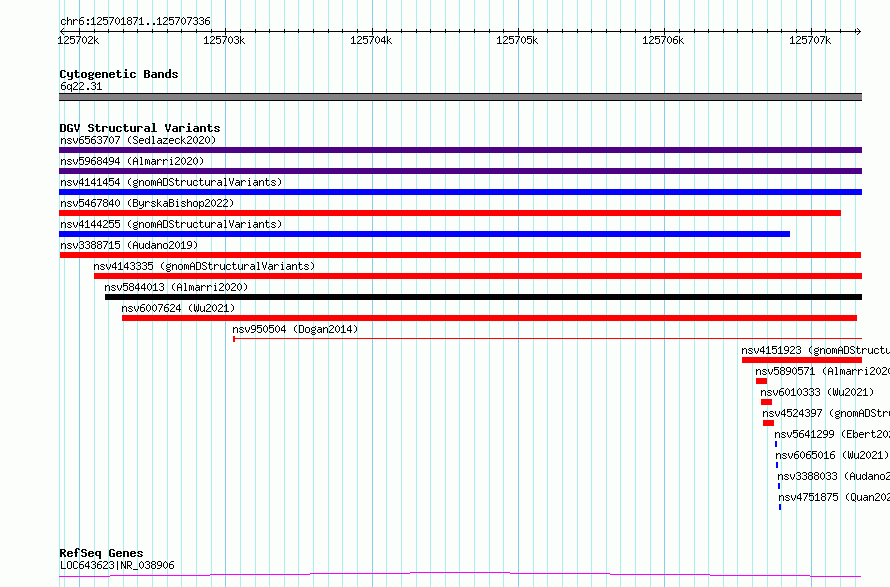Image resolution: width=890 pixels, height=587 pixels.
Task: Click the 125704k ruler position
Action: click(x=371, y=40)
